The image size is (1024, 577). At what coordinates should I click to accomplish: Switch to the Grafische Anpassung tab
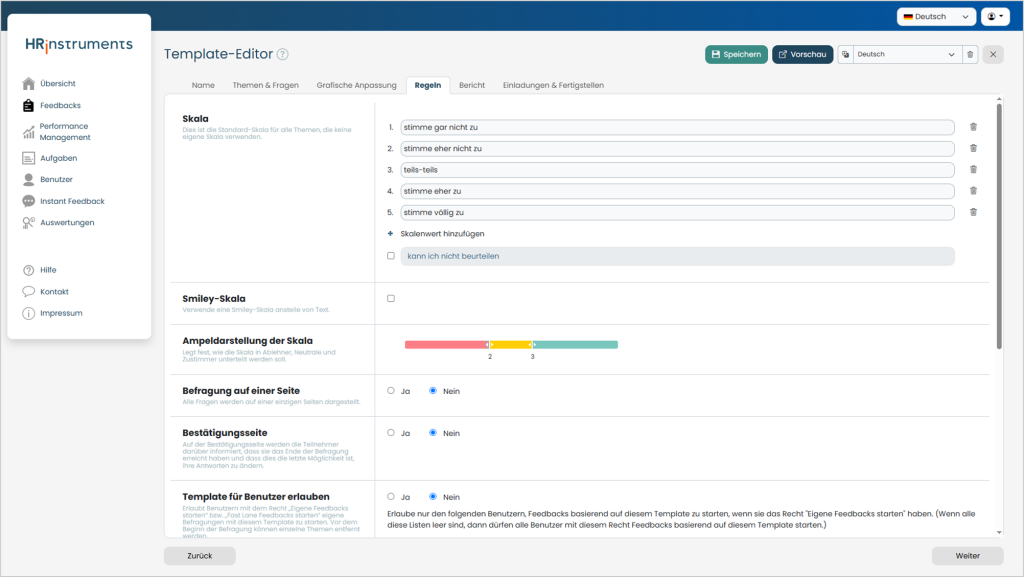pos(357,85)
